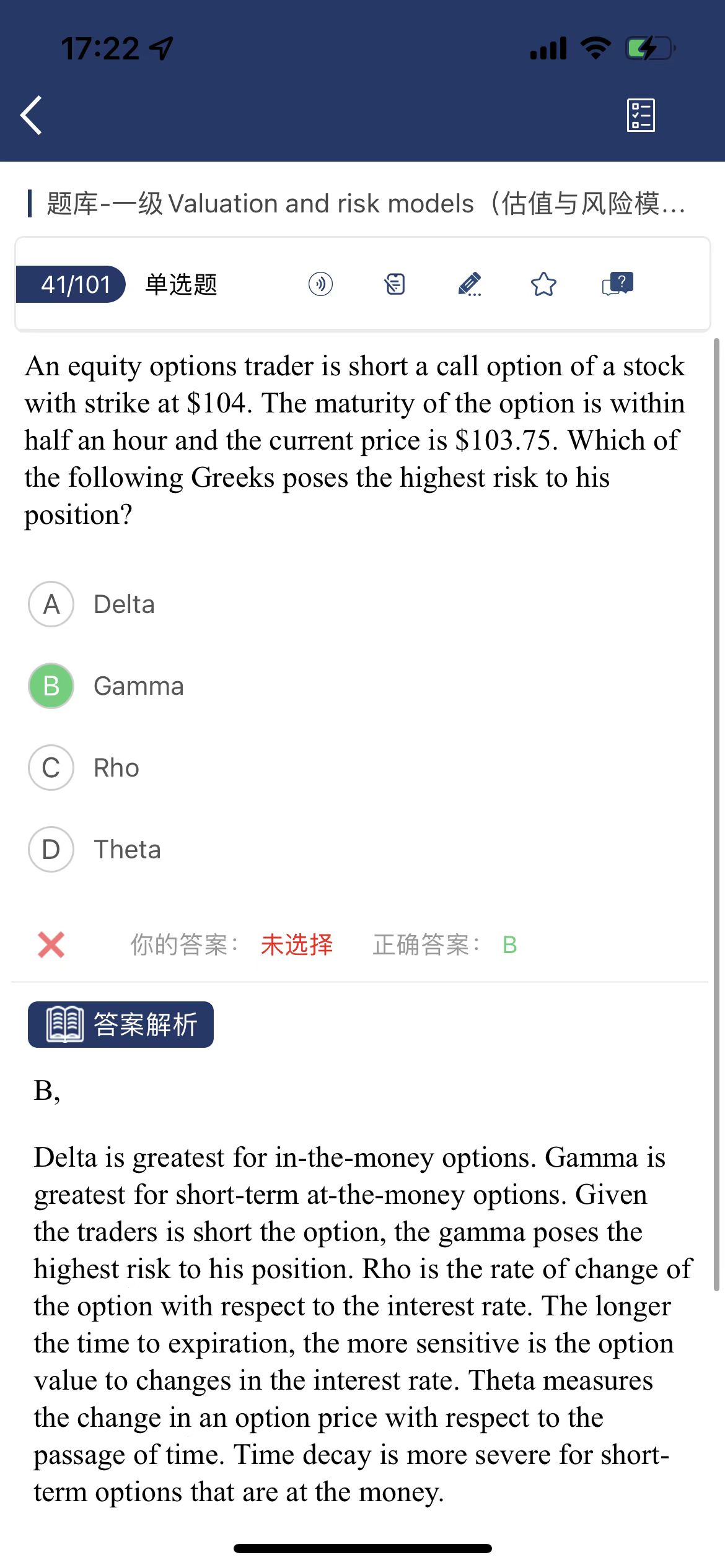Tap the pencil edit-note icon
The height and width of the screenshot is (1568, 725).
pos(469,284)
